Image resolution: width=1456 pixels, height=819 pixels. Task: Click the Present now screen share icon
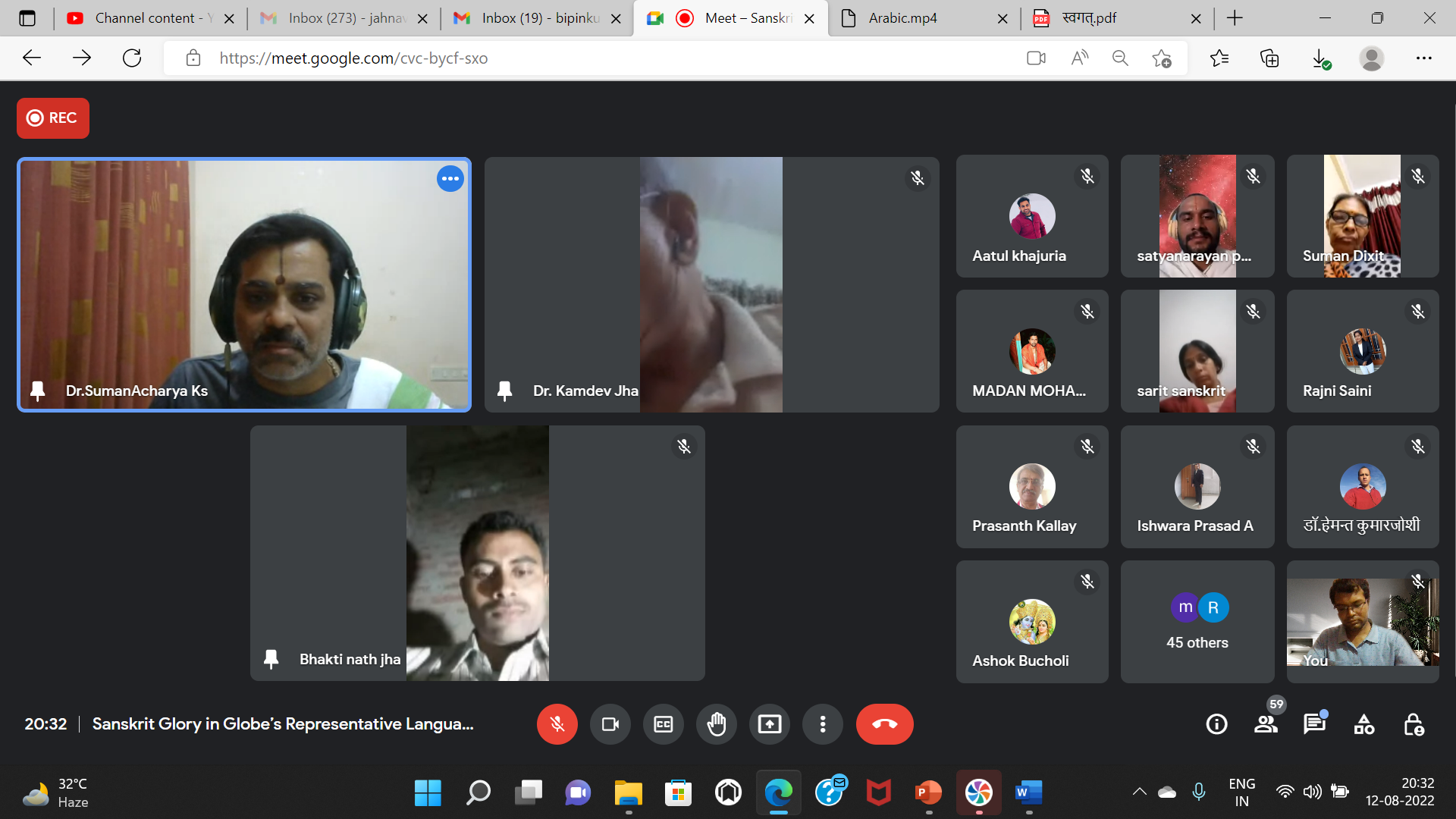pos(769,724)
